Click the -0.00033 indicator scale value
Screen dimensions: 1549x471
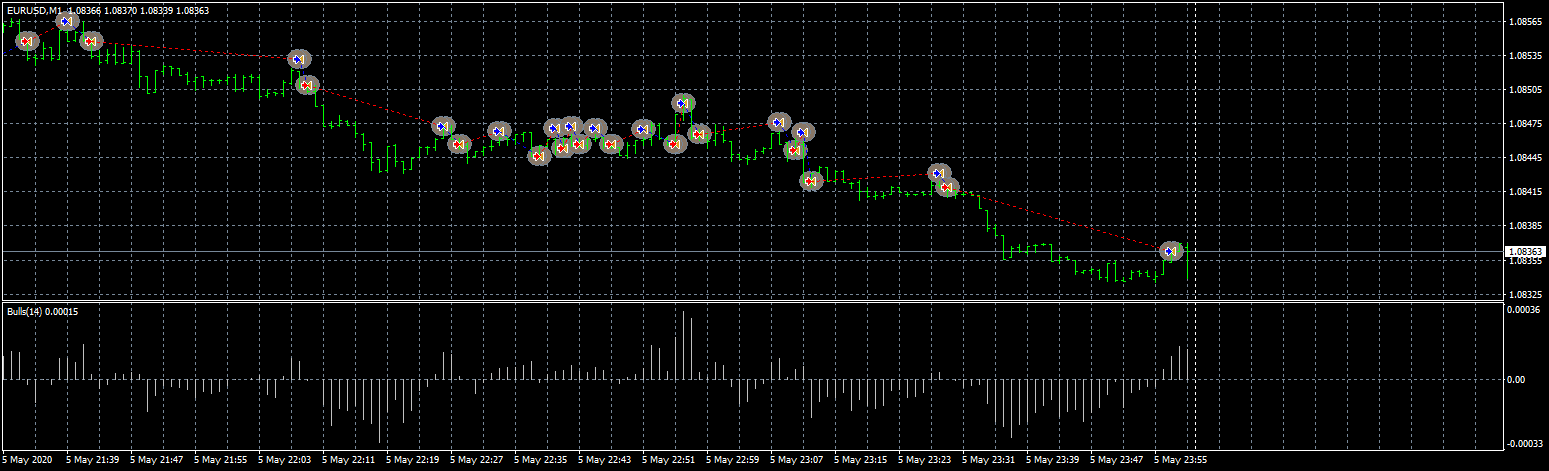click(1523, 443)
